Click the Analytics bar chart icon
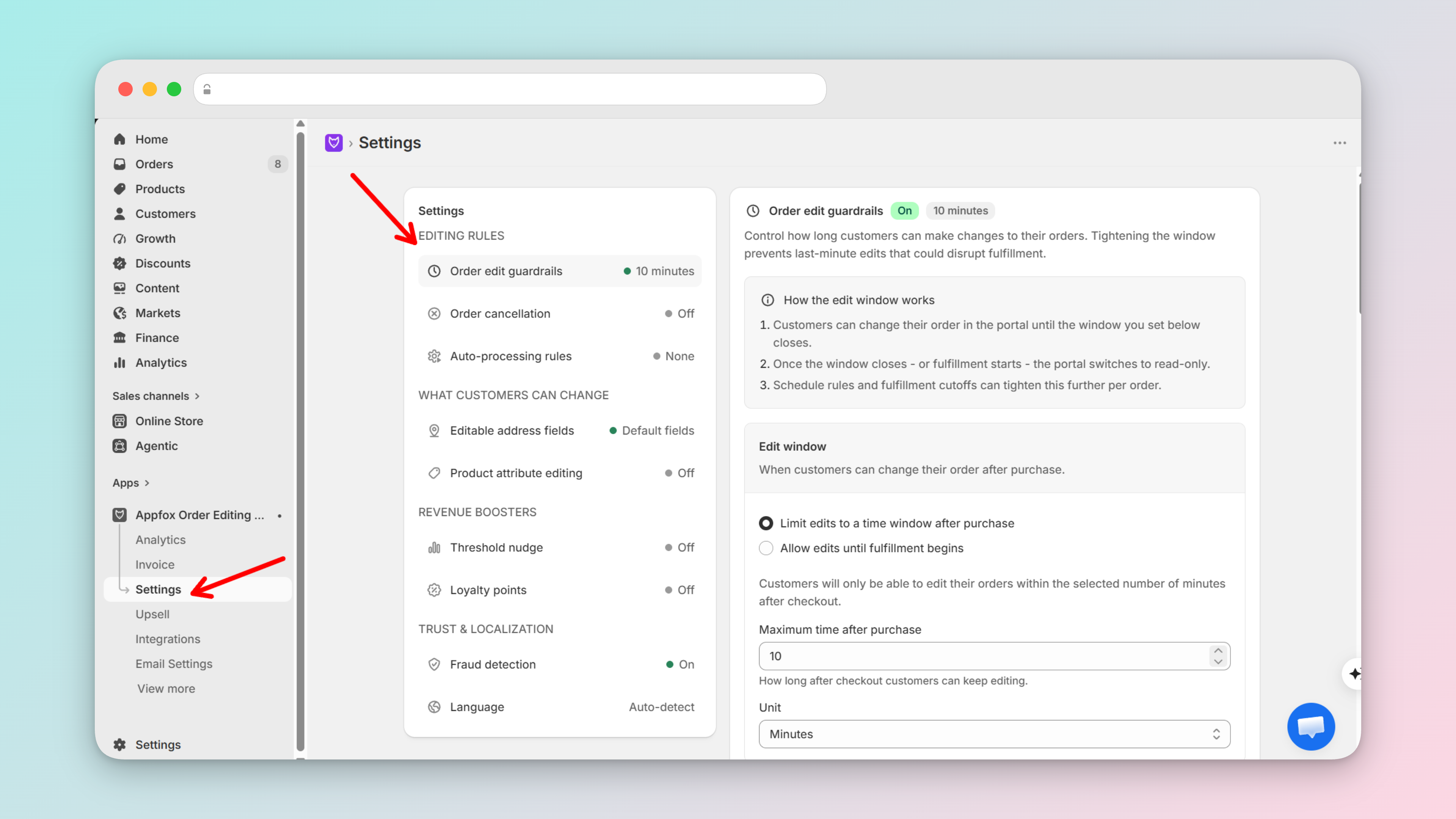Image resolution: width=1456 pixels, height=819 pixels. (x=119, y=363)
